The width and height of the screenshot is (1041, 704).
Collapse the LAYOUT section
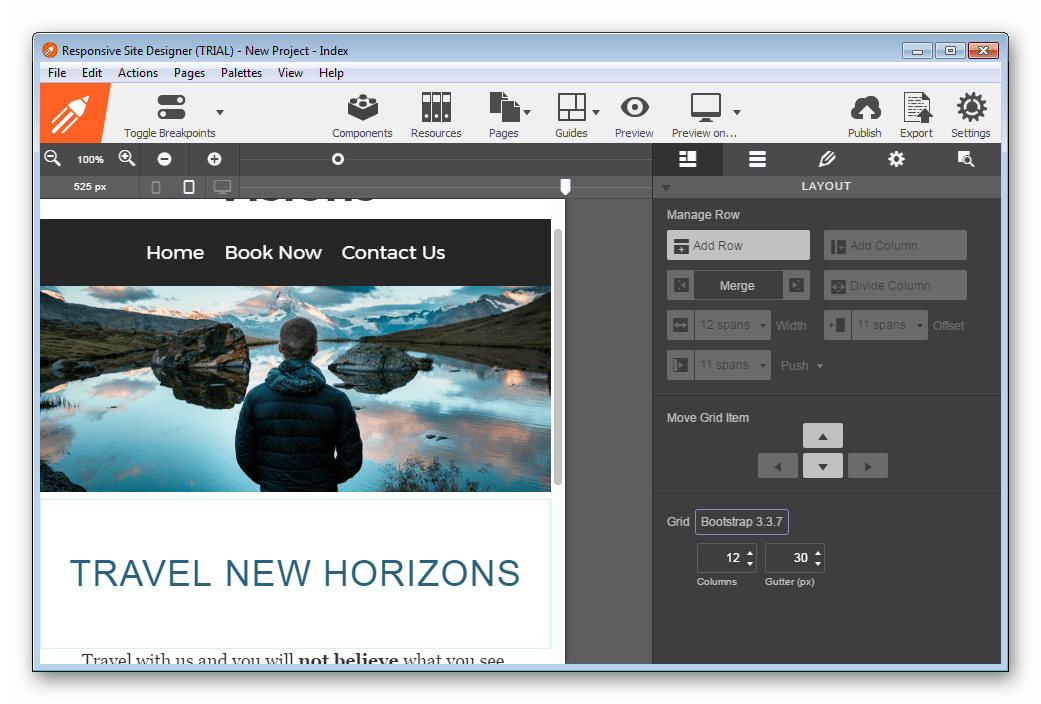tap(666, 187)
